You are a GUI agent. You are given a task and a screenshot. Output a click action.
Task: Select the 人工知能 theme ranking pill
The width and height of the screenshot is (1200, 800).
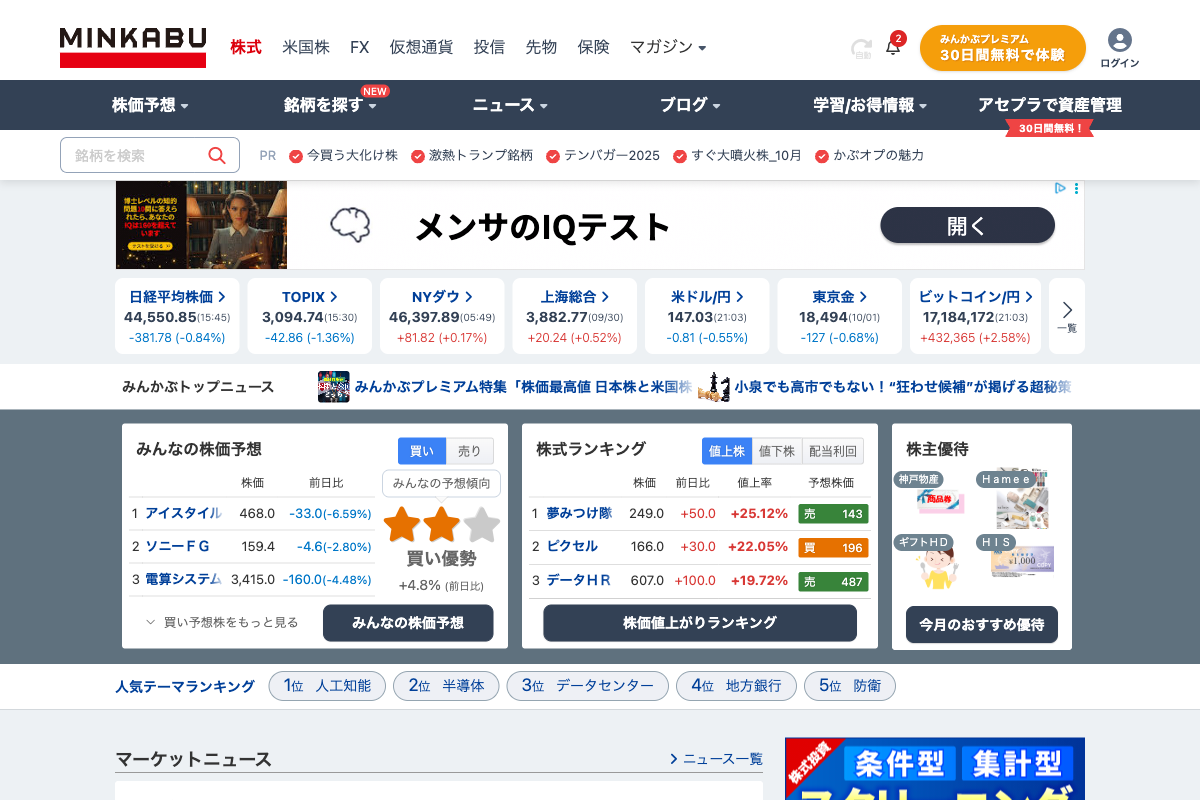click(327, 686)
